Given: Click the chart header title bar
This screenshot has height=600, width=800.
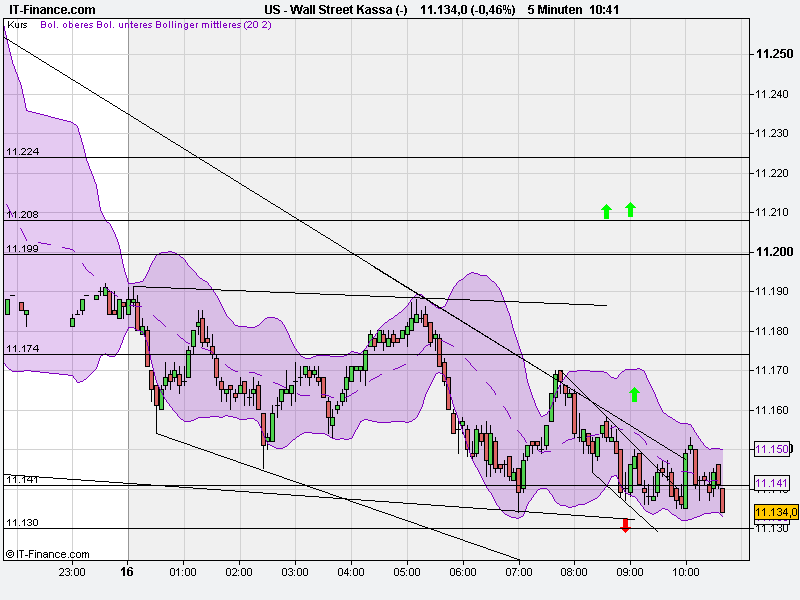Looking at the screenshot, I should point(400,10).
